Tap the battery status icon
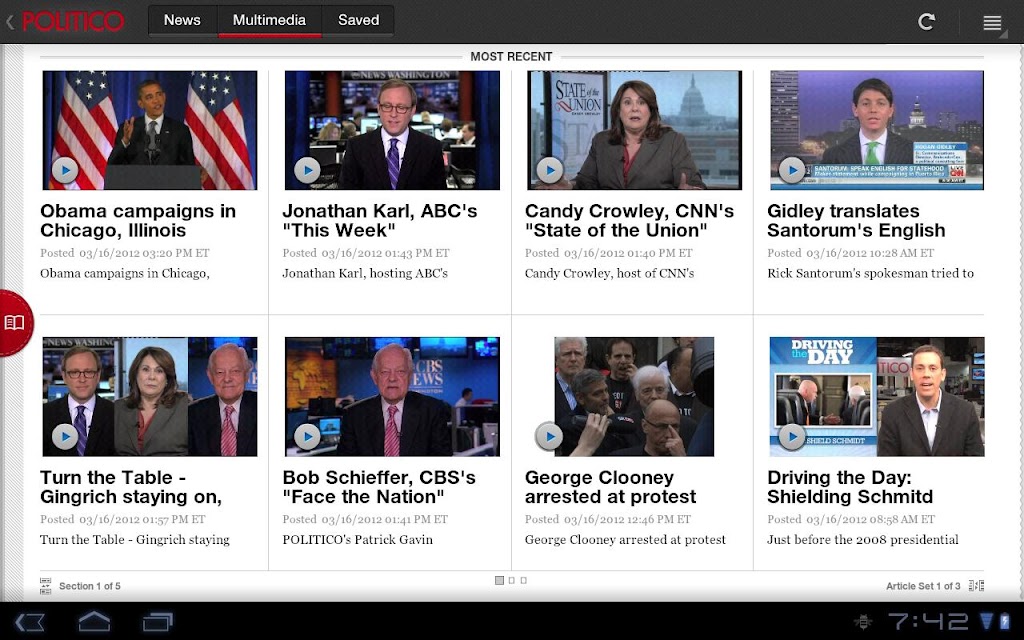The image size is (1024, 640). click(1004, 621)
